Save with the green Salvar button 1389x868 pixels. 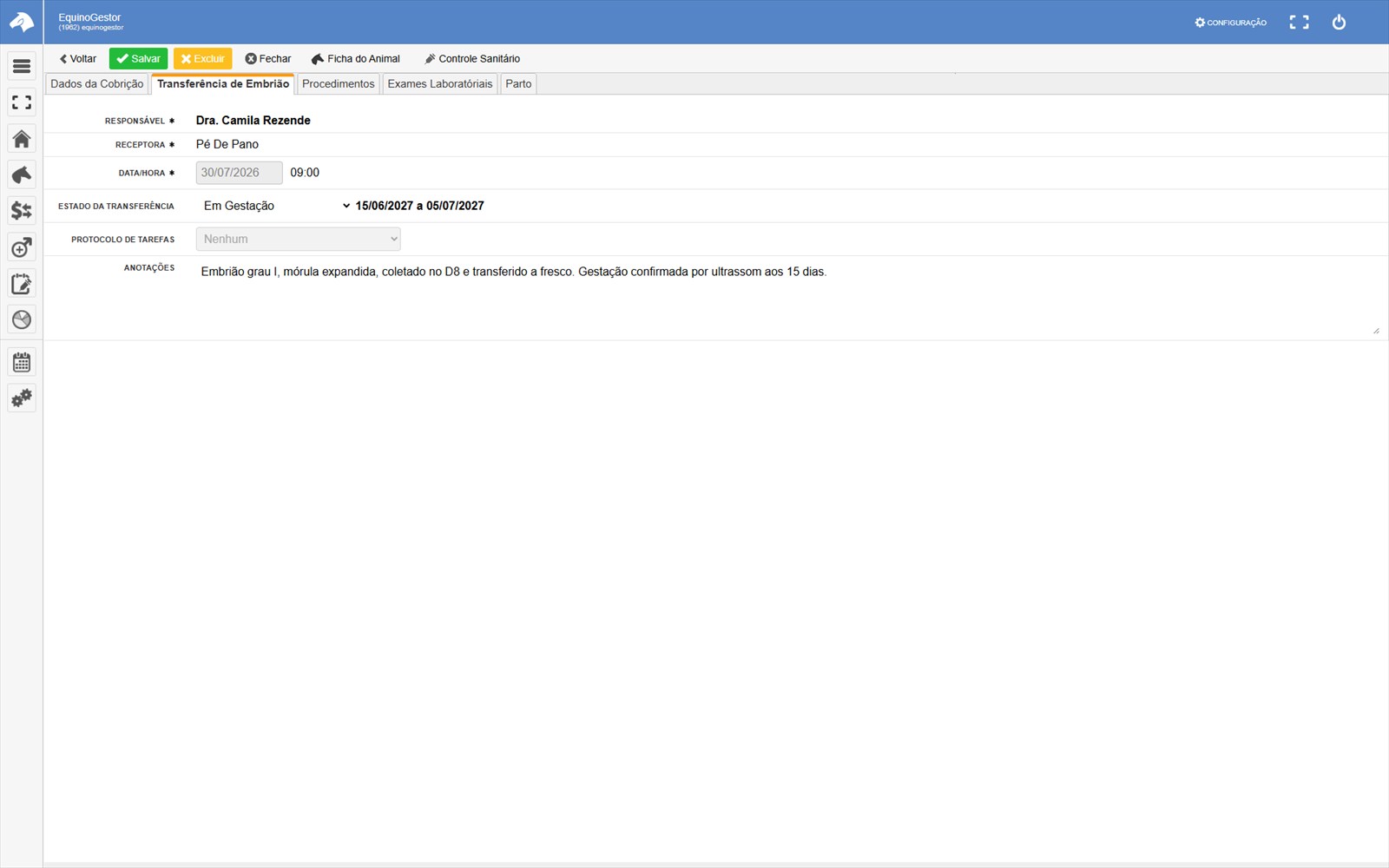point(138,59)
